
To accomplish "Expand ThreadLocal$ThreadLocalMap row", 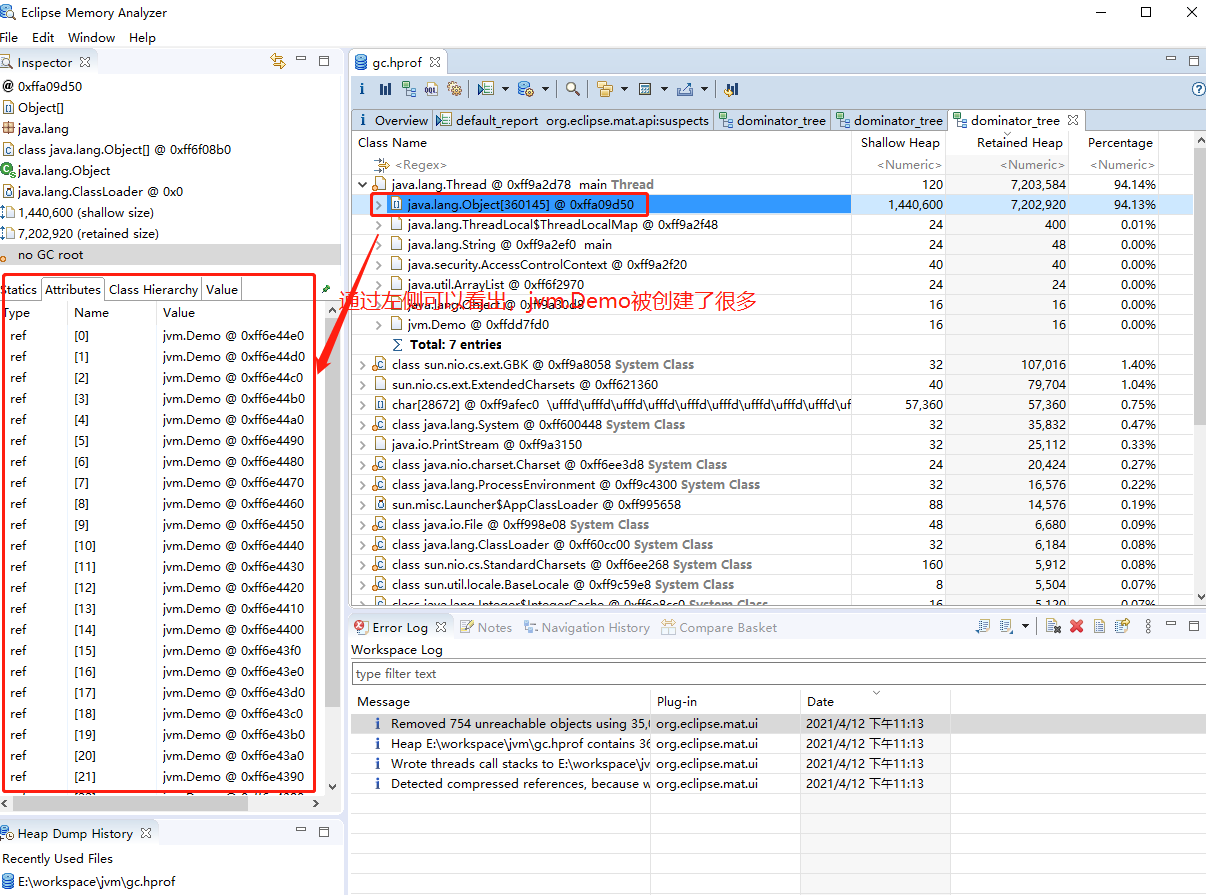I will [378, 224].
